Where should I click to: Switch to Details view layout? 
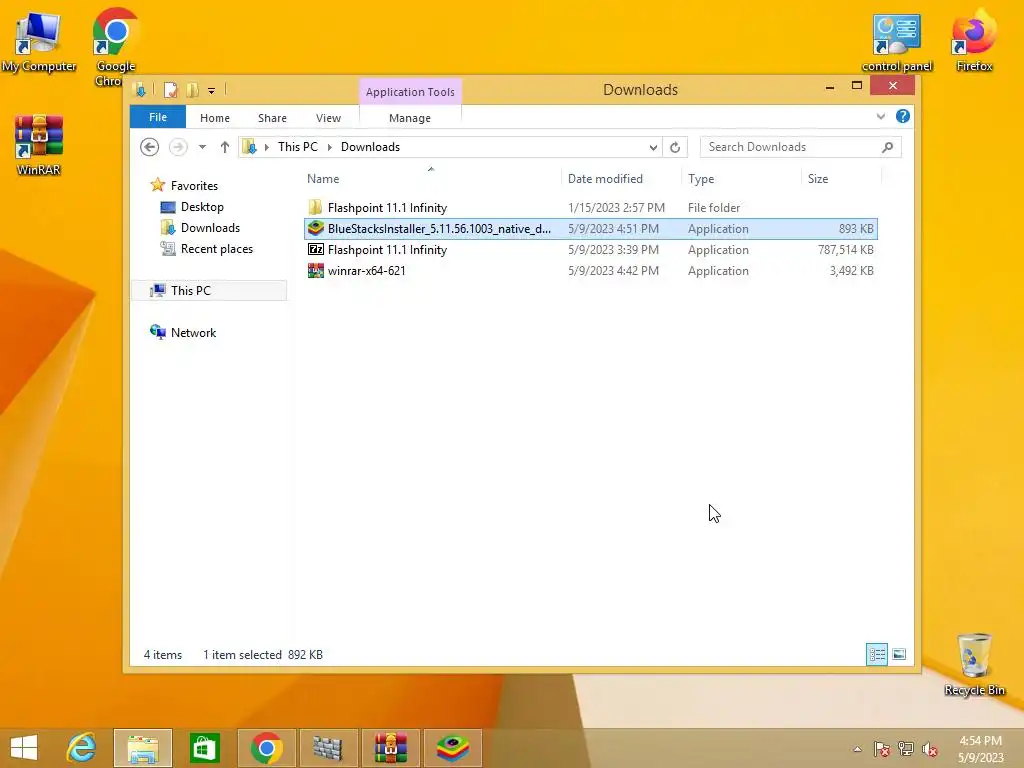876,654
